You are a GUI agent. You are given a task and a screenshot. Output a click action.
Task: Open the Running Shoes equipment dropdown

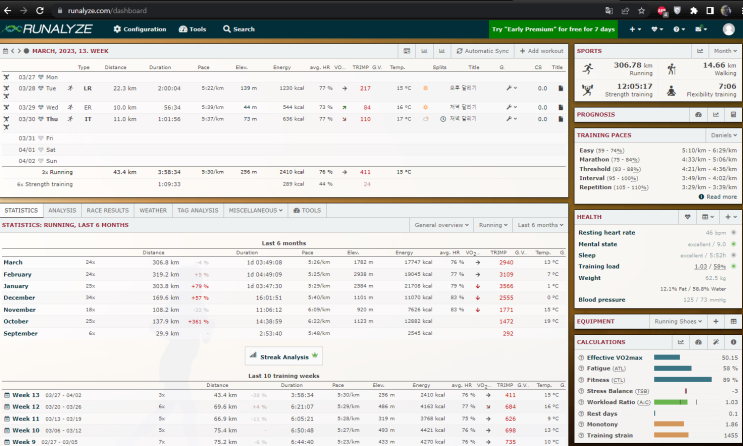[x=678, y=321]
